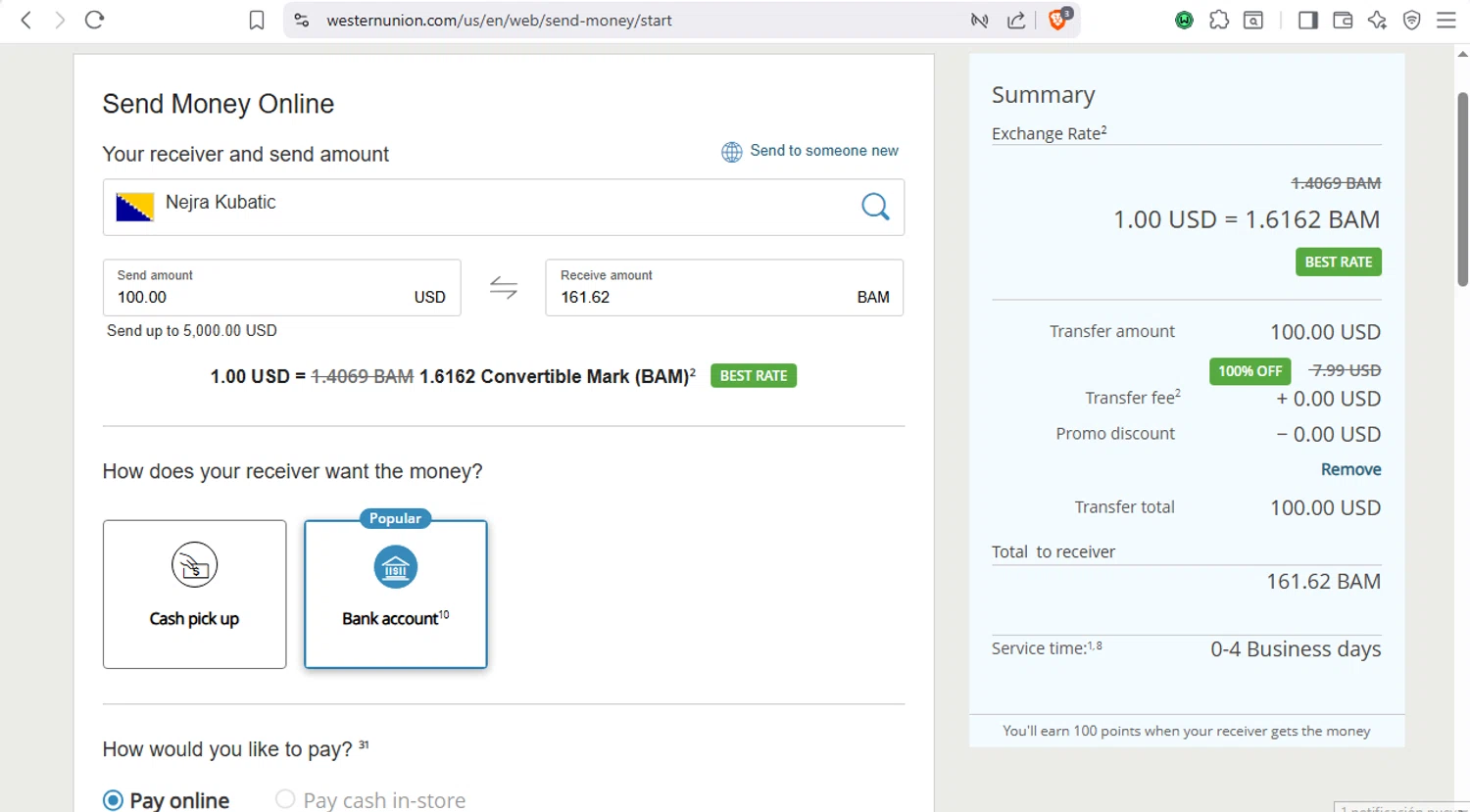Click the crossed-out 1.4069 BAM in Summary
Viewport: 1470px width, 812px height.
click(1336, 183)
